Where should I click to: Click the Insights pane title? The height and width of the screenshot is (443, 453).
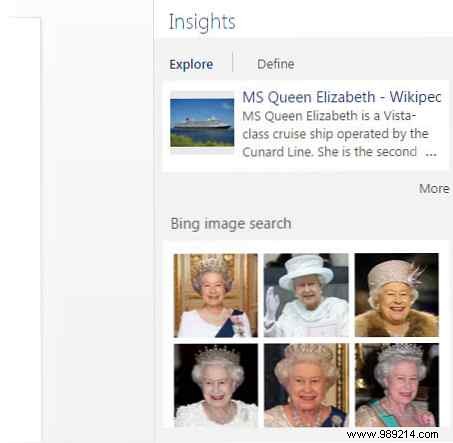pyautogui.click(x=202, y=22)
